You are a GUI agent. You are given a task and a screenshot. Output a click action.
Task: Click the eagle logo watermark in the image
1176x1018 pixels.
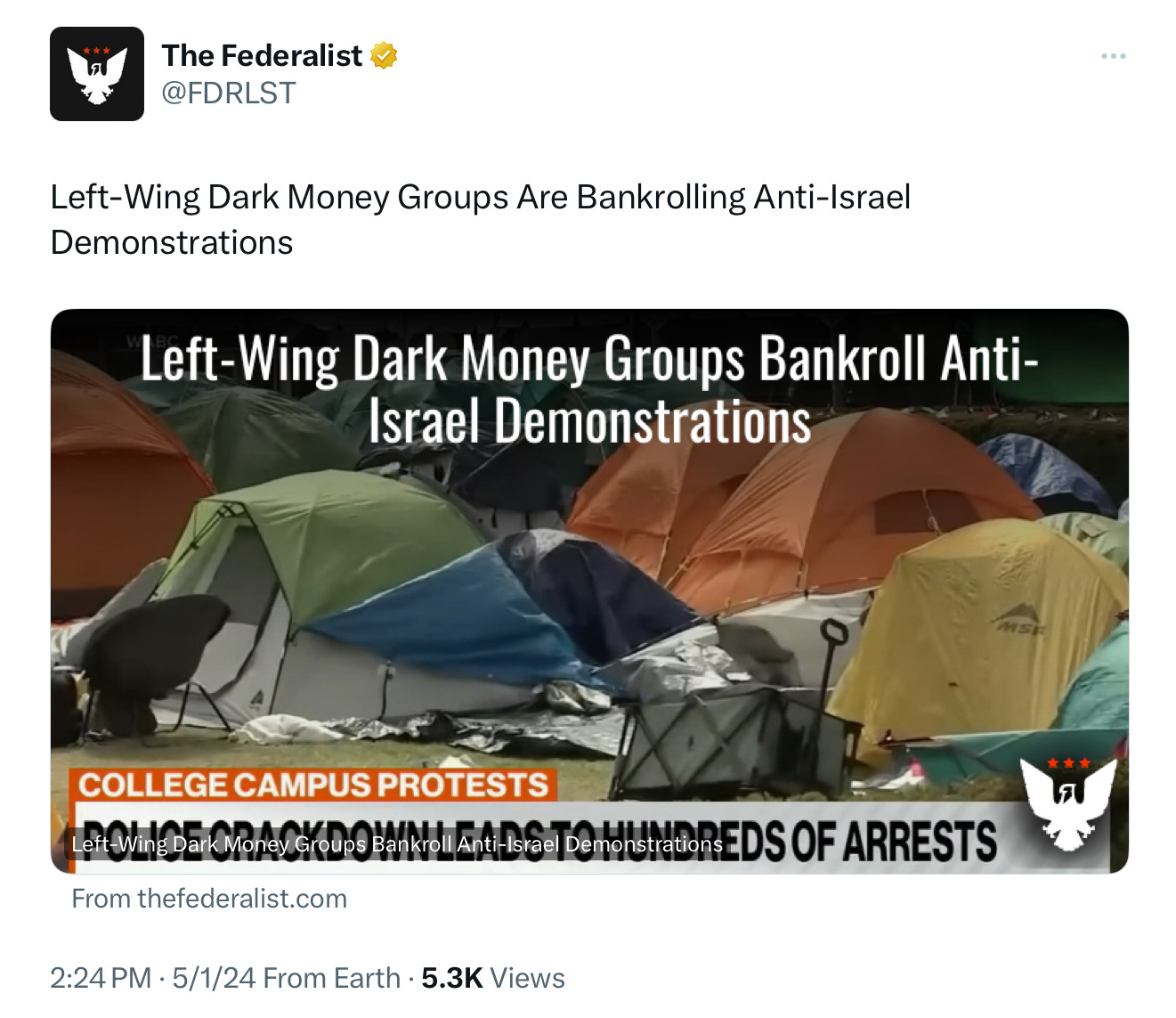click(1067, 802)
